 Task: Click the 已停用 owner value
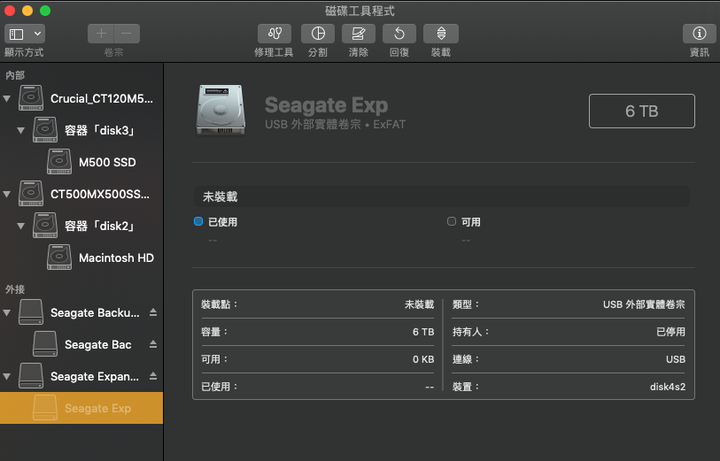pyautogui.click(x=671, y=332)
